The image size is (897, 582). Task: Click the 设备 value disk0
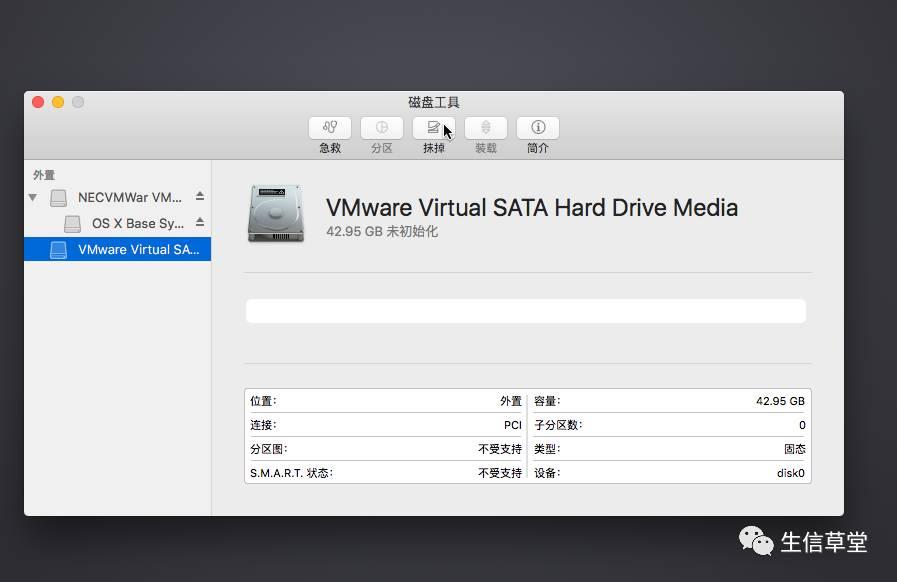tap(791, 473)
